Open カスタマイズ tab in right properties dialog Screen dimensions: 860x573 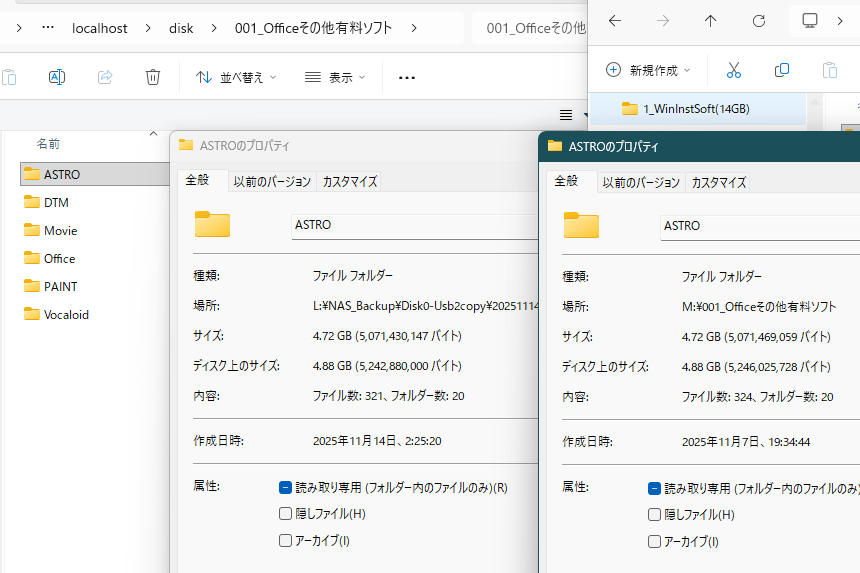718,183
